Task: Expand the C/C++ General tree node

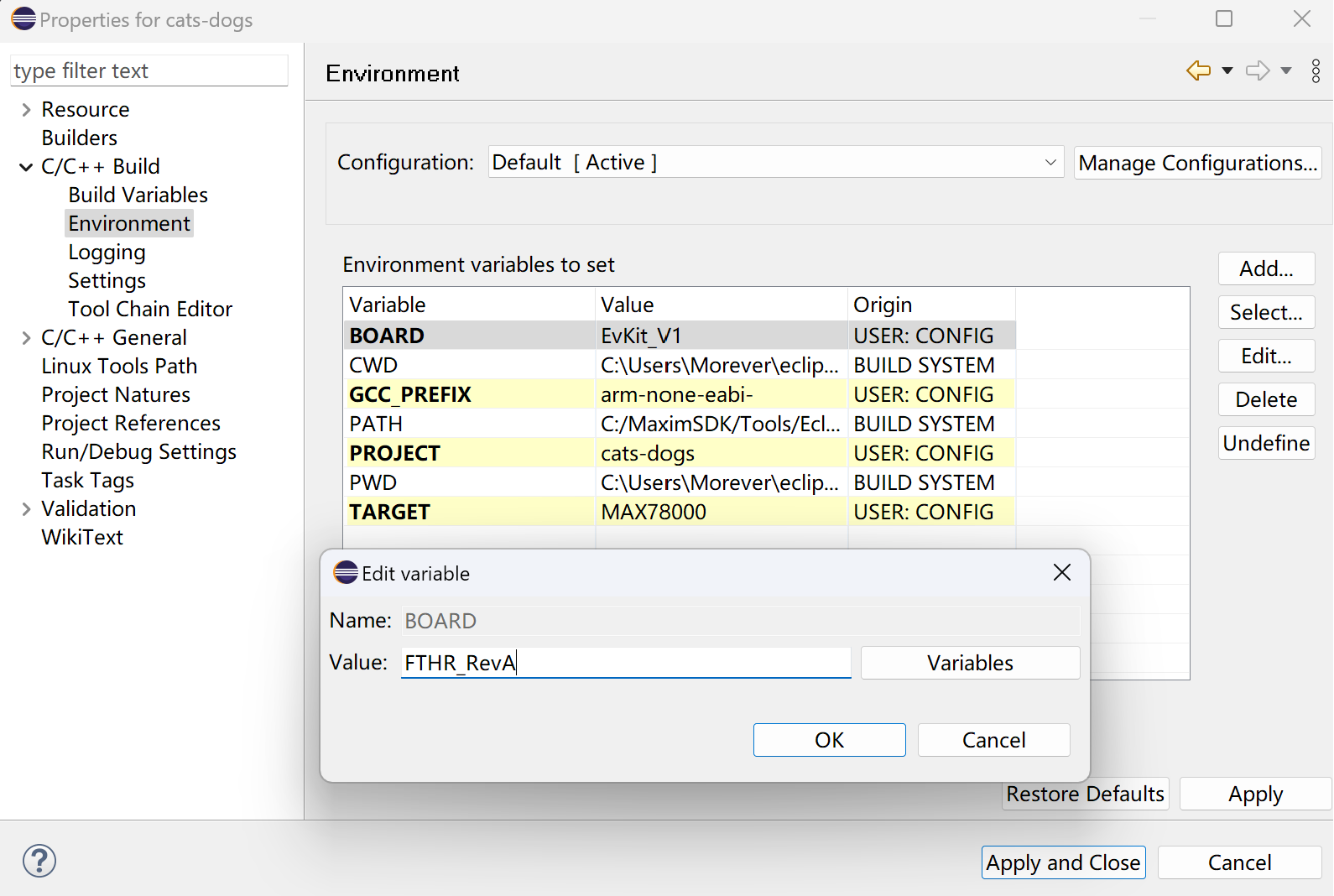Action: pyautogui.click(x=26, y=338)
